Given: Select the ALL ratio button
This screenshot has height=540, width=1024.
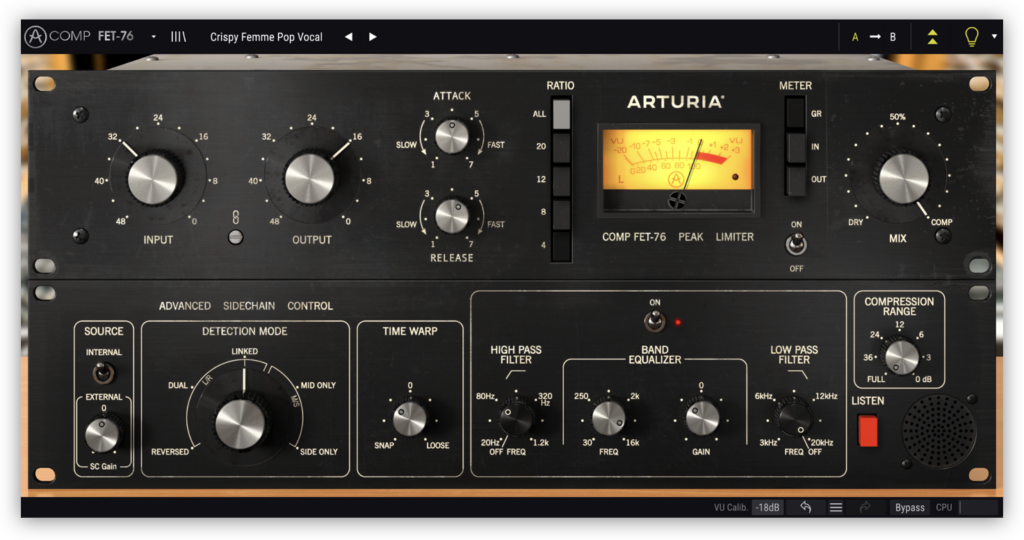Looking at the screenshot, I should (561, 114).
